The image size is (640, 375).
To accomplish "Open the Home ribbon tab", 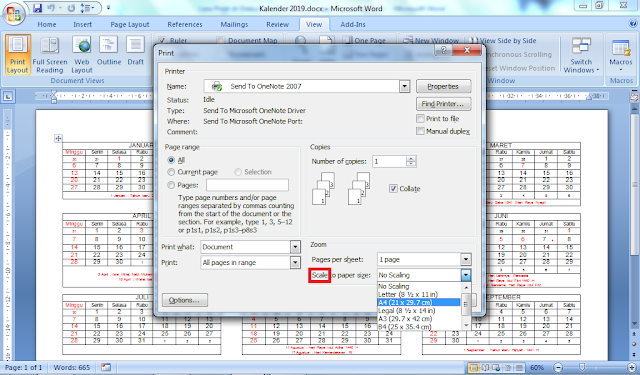I will click(x=47, y=24).
